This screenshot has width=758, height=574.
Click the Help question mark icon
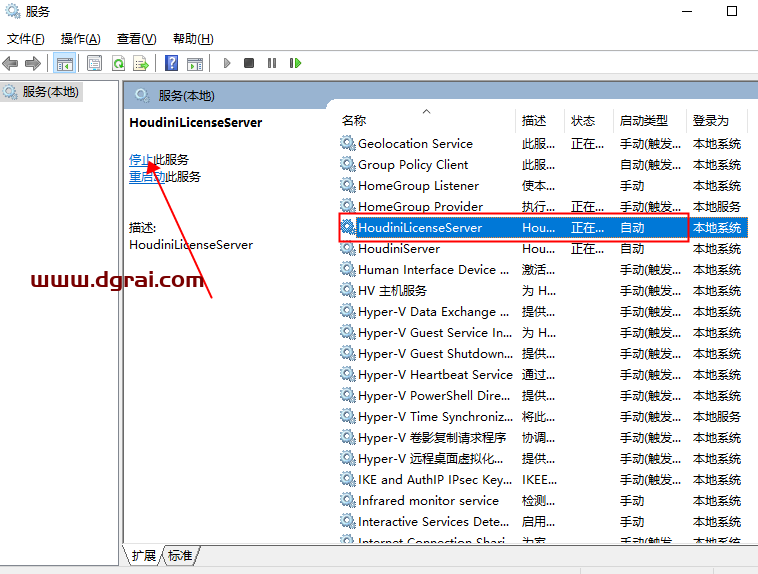click(172, 63)
